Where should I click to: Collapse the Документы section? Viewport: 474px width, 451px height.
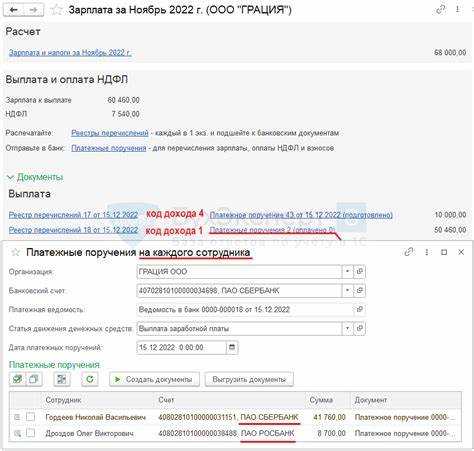[x=36, y=177]
